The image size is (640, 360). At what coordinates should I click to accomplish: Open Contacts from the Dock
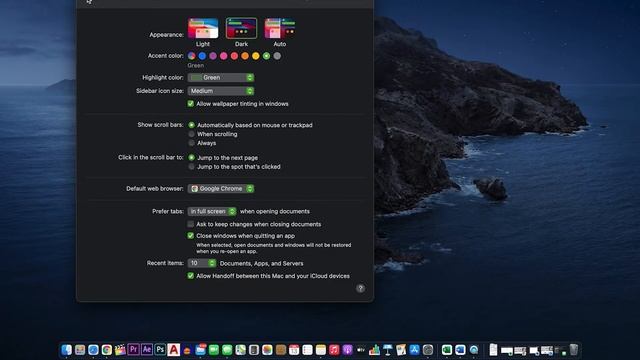coord(280,350)
